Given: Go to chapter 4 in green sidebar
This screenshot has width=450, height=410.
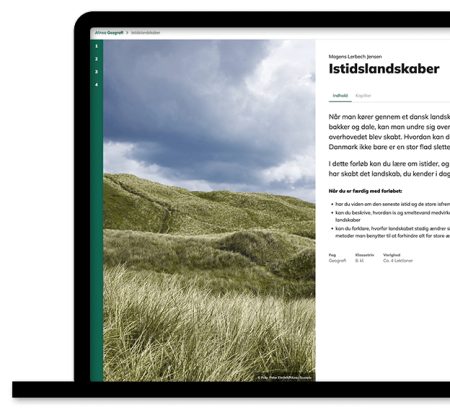Looking at the screenshot, I should tap(96, 84).
